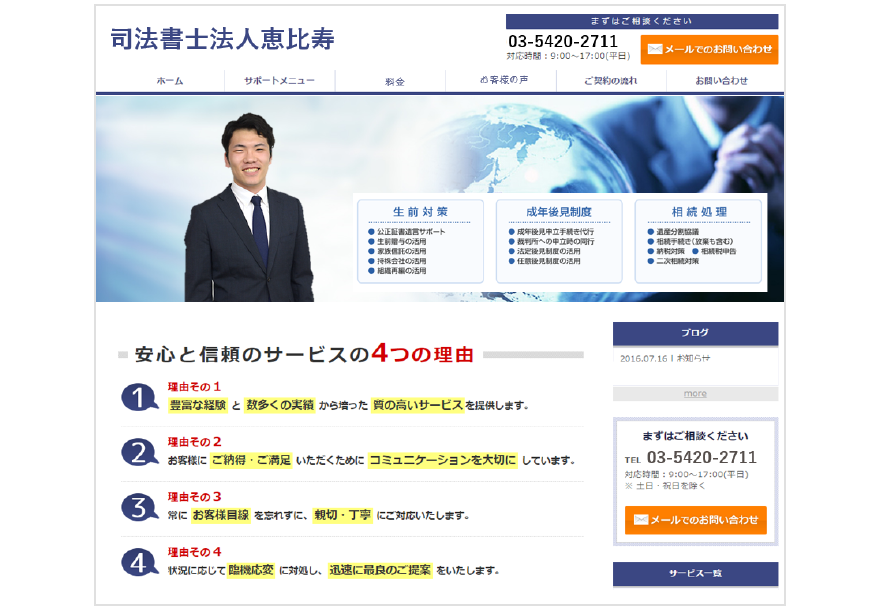Click the 相続処理 banner panel

[698, 241]
